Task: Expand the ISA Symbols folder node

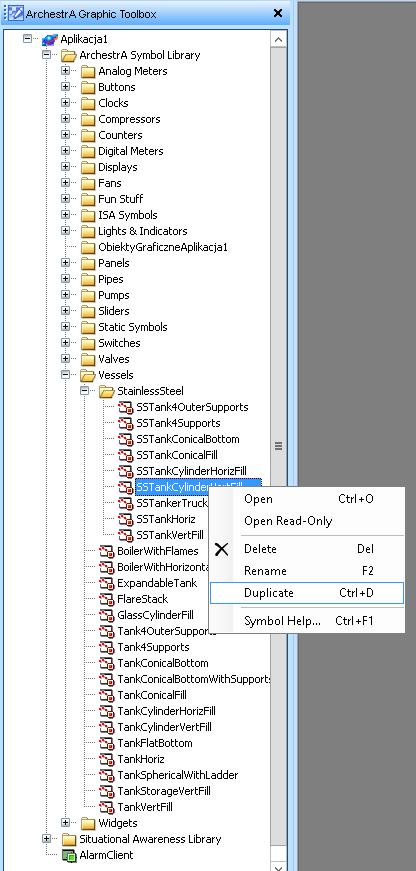Action: click(x=66, y=215)
